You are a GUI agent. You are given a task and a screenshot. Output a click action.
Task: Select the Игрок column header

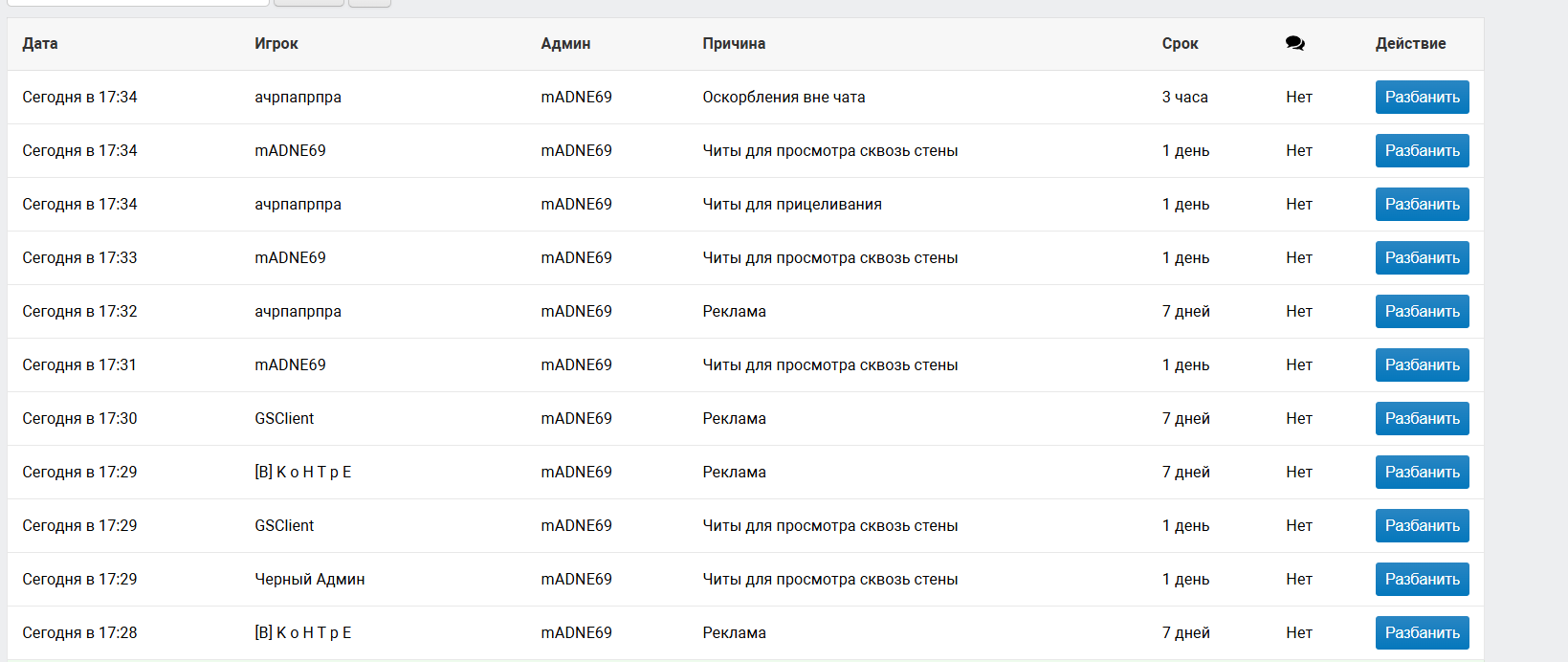[x=276, y=43]
